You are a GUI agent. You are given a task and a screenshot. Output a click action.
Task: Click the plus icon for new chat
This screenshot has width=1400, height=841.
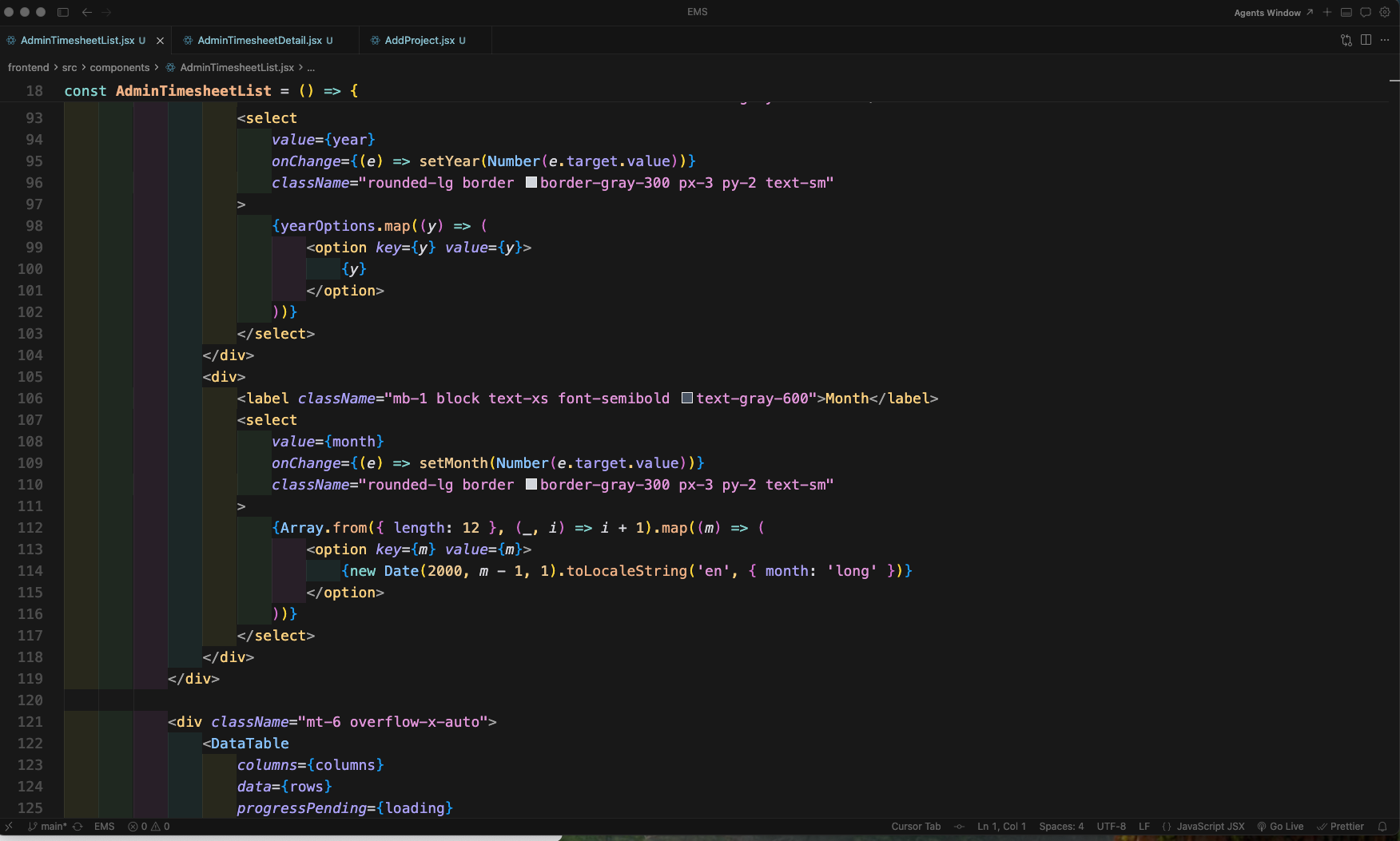pos(1327,12)
